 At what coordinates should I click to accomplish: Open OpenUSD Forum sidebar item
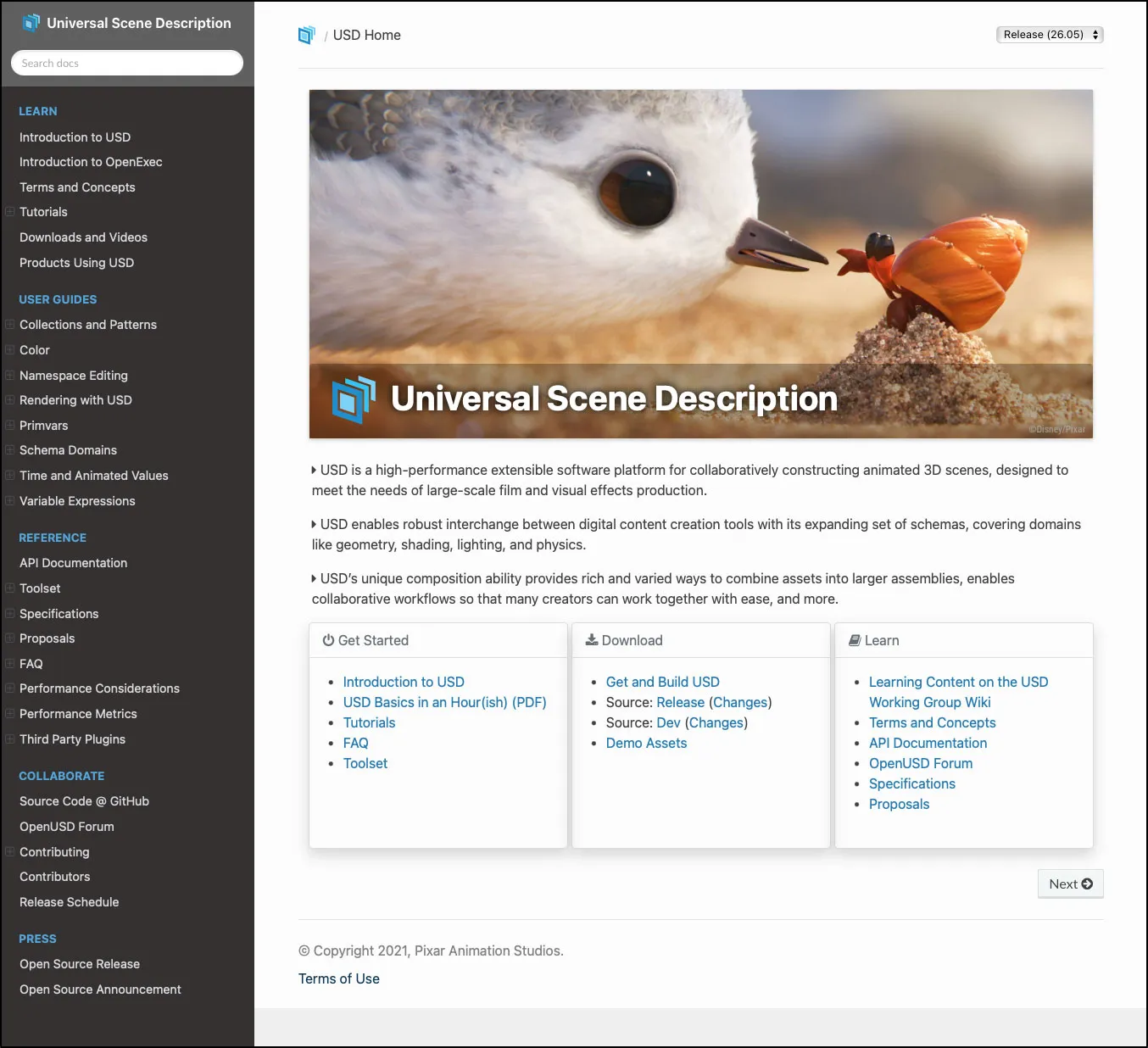66,827
